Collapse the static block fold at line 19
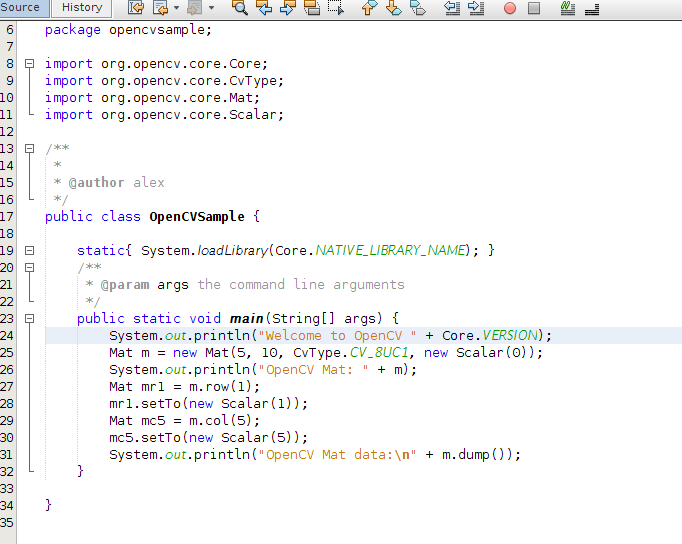Image resolution: width=682 pixels, height=544 pixels. click(30, 250)
